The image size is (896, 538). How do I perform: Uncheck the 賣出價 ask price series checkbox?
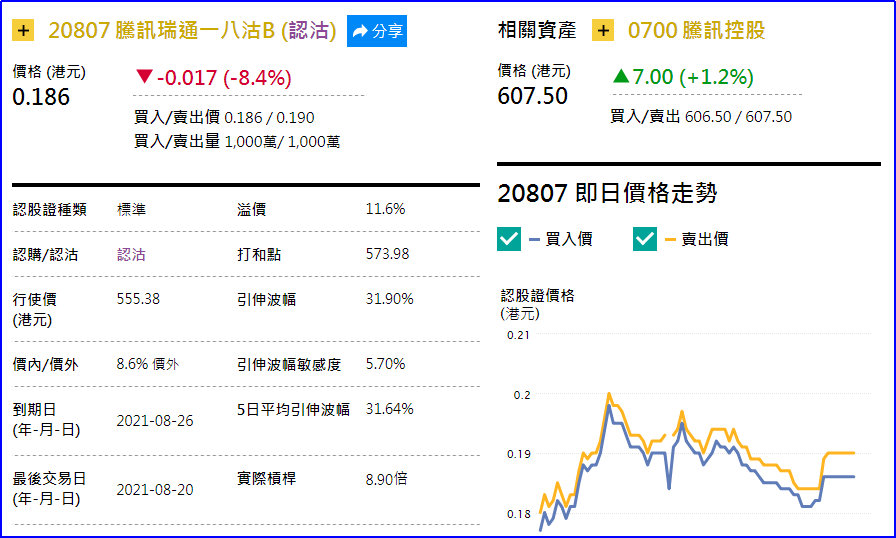[645, 239]
